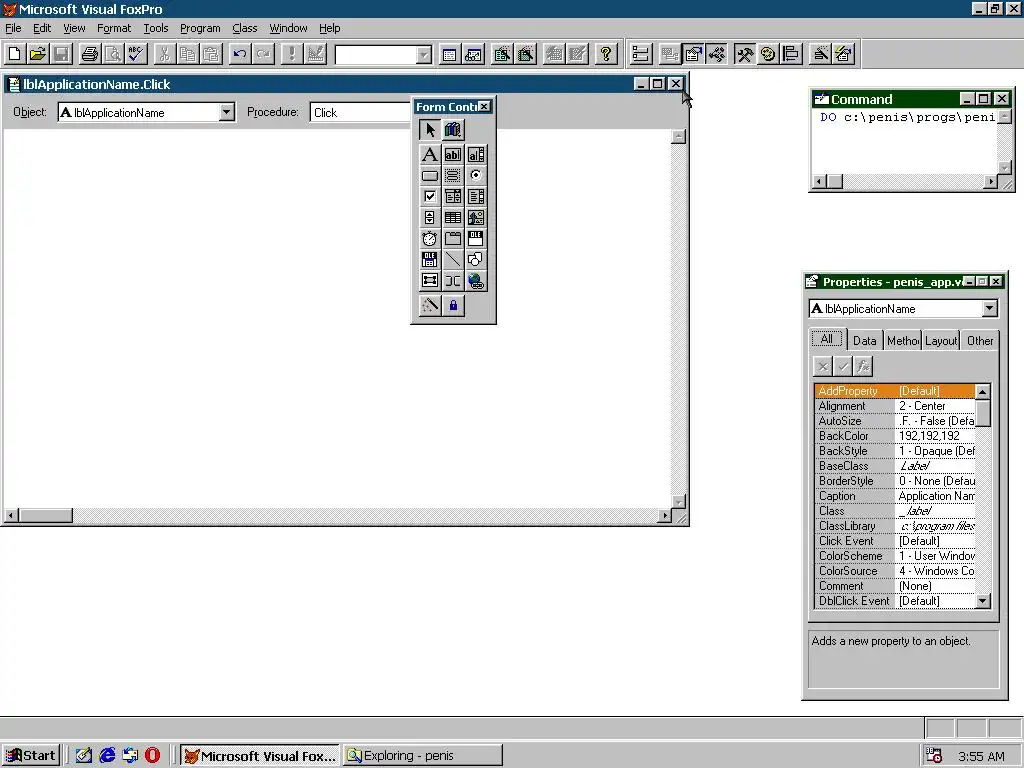Click the Microsoft Visual FoxPro taskbar button

pyautogui.click(x=259, y=756)
